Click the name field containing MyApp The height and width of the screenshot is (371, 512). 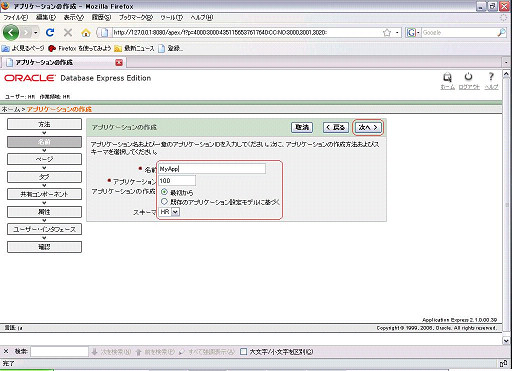(212, 169)
